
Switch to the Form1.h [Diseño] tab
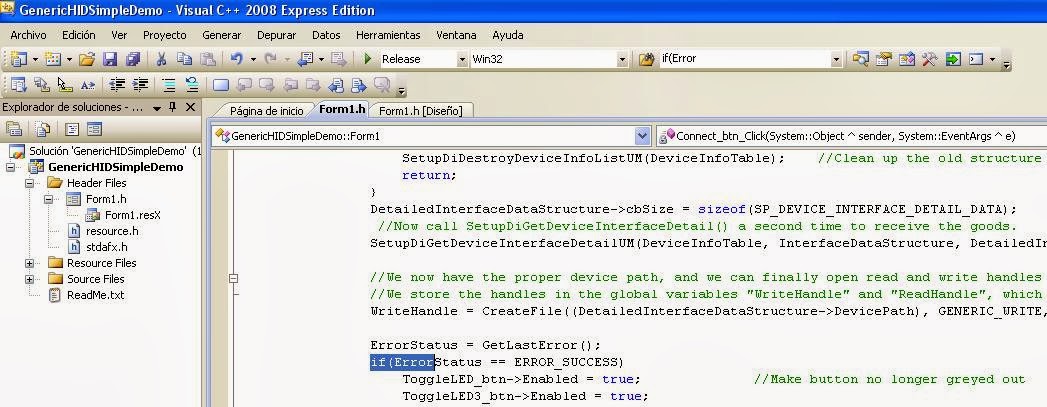point(421,111)
